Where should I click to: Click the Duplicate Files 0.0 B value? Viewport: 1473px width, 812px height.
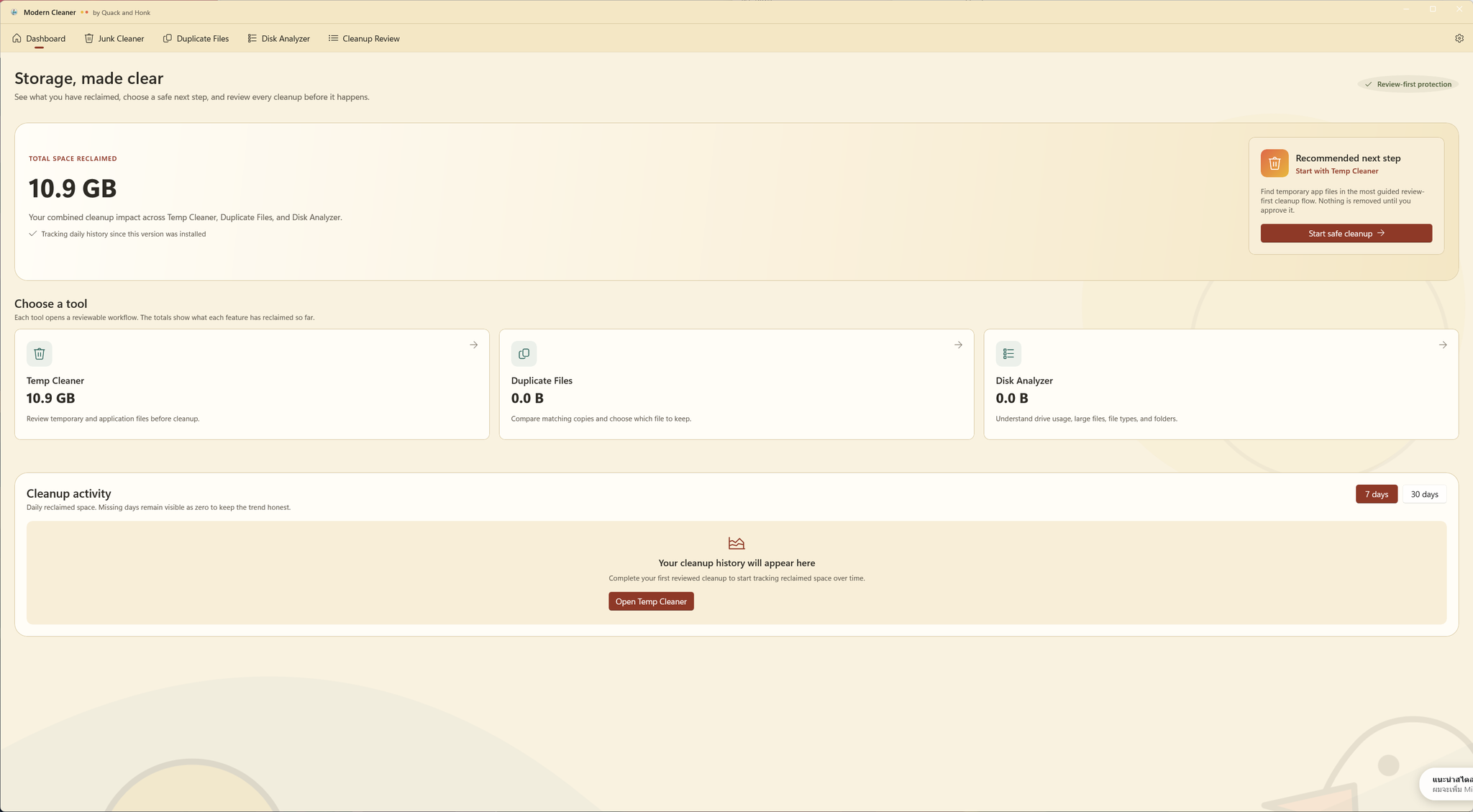pos(527,398)
